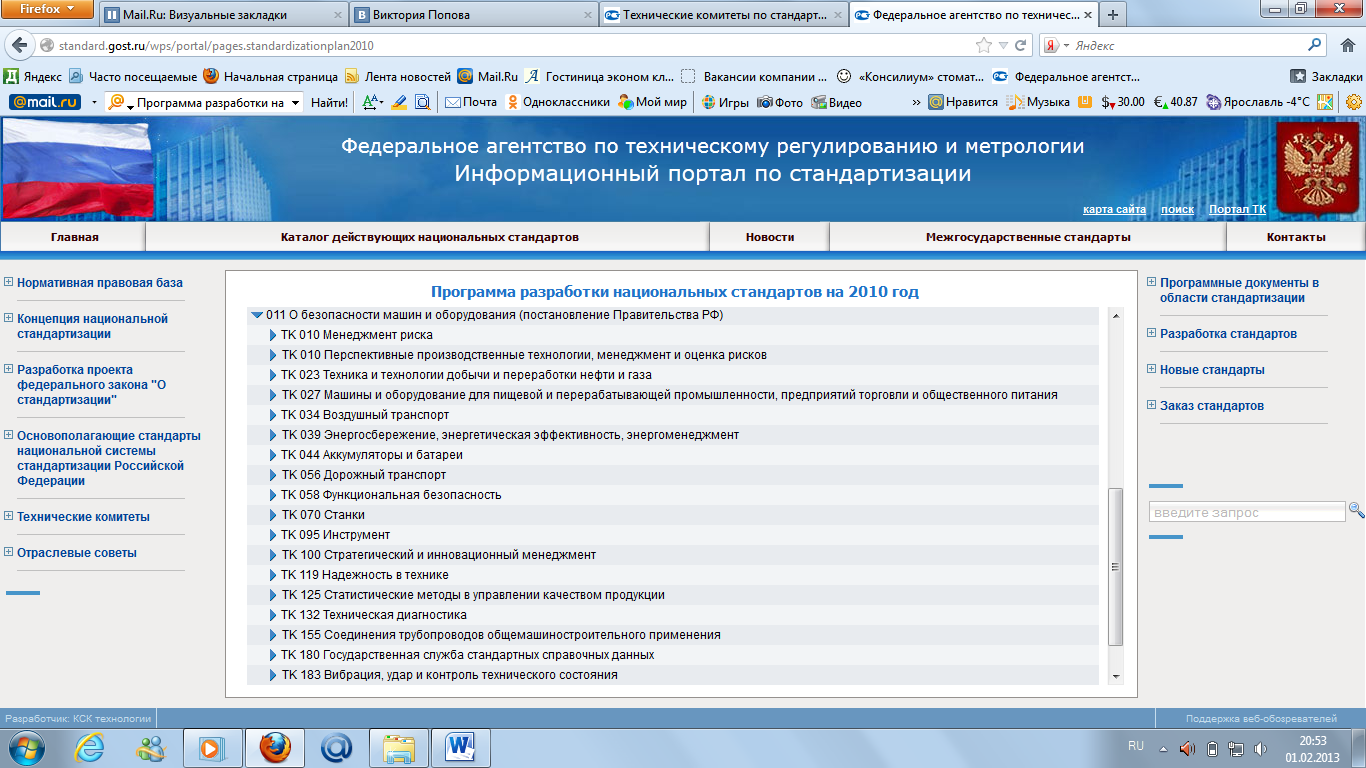The image size is (1366, 768).
Task: Click the Нравится toolbar button
Action: [962, 102]
